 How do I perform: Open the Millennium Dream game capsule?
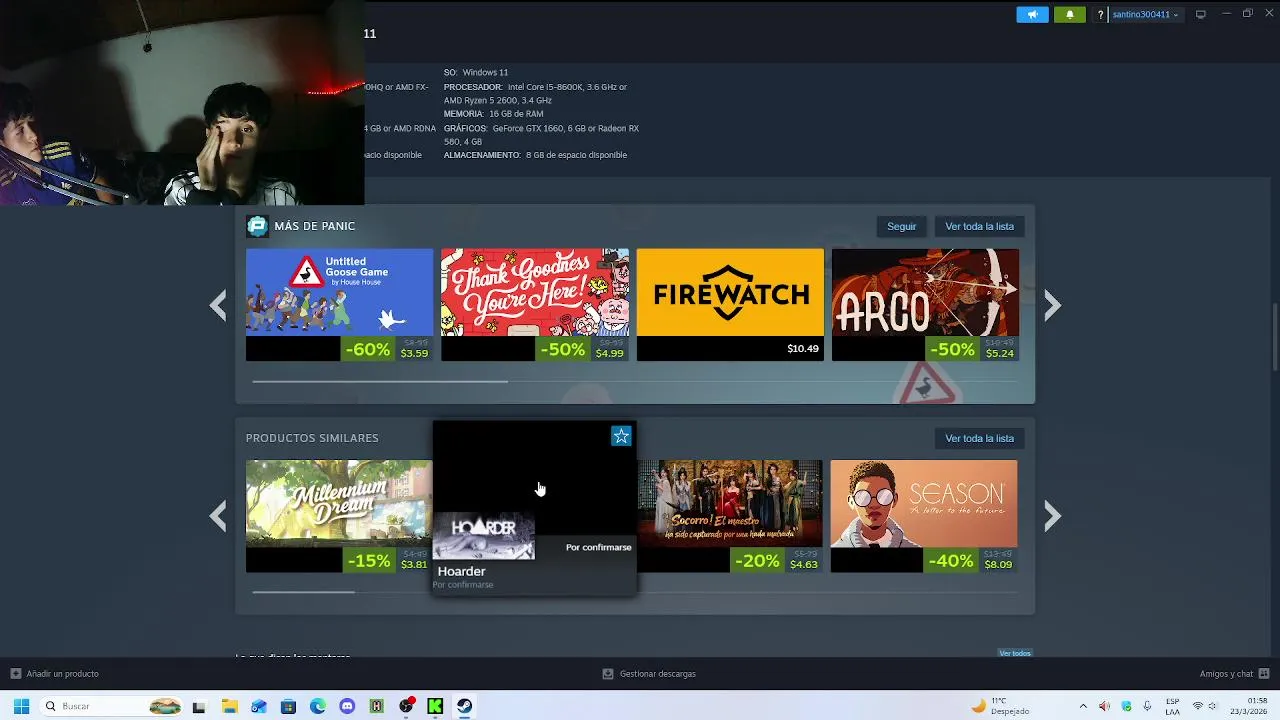[x=339, y=503]
